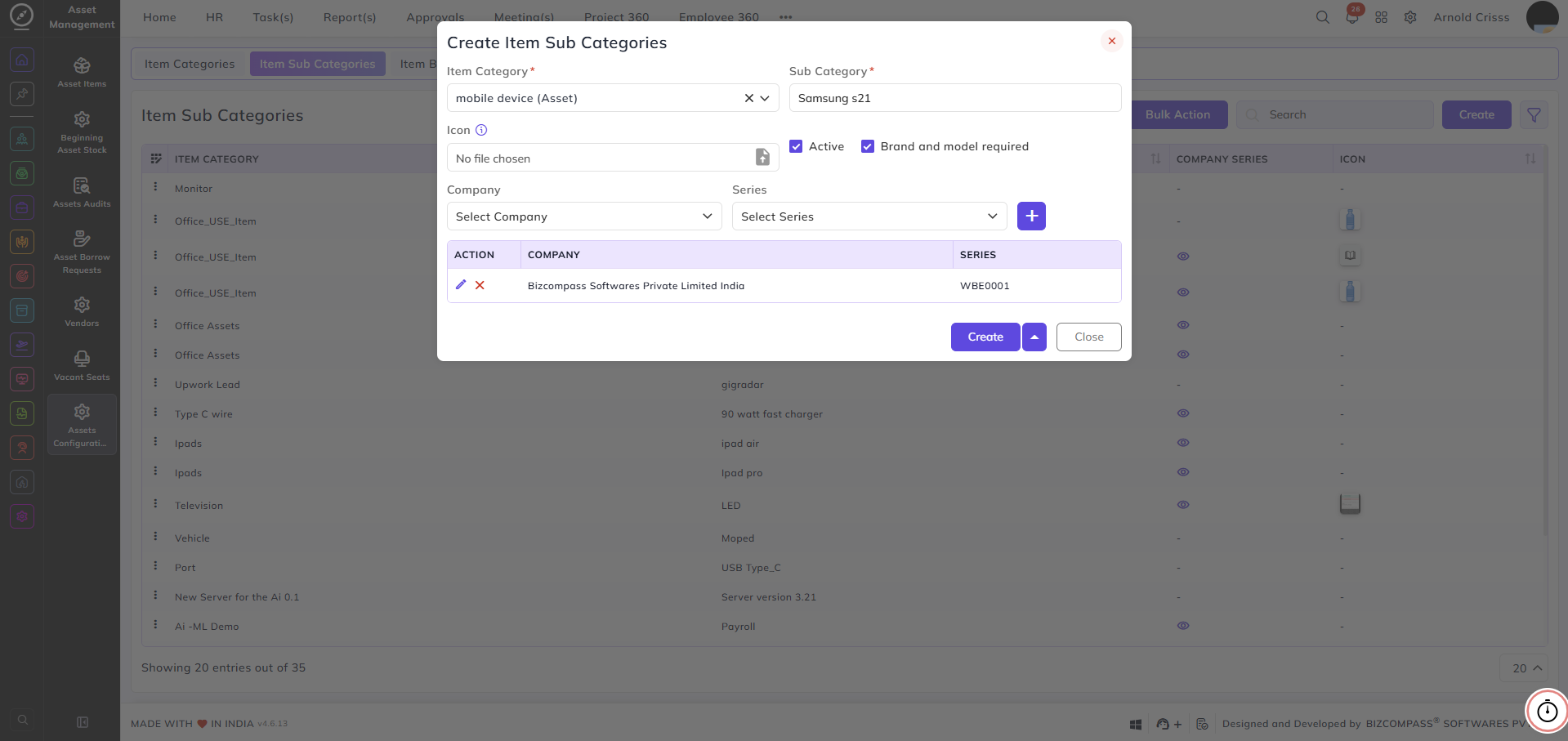1568x741 pixels.
Task: Open the Select Series dropdown
Action: (x=869, y=216)
